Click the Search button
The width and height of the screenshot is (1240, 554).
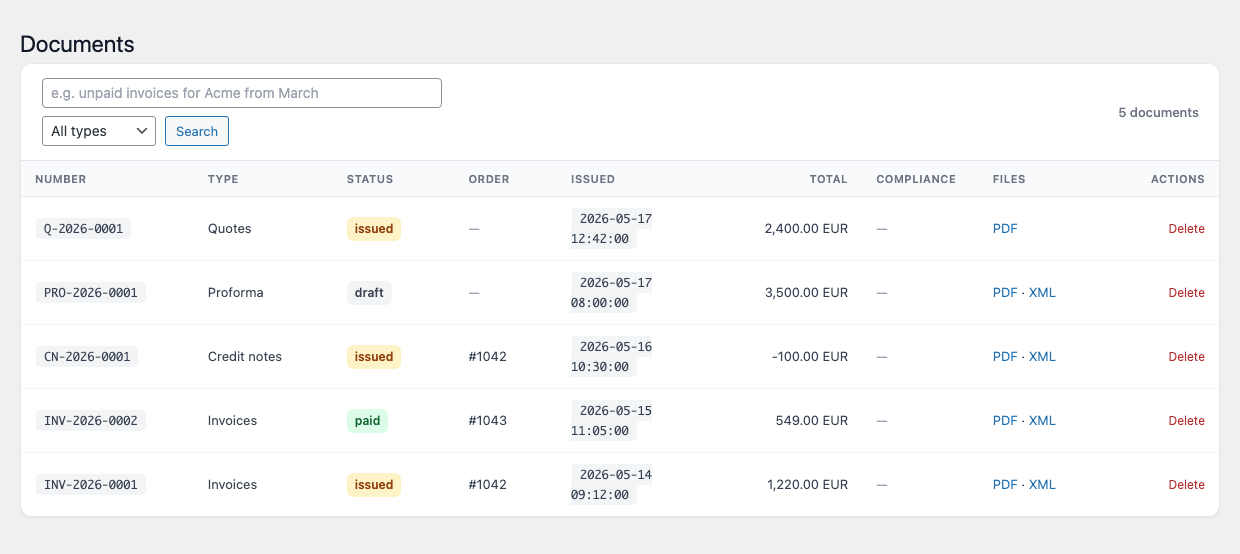click(197, 131)
